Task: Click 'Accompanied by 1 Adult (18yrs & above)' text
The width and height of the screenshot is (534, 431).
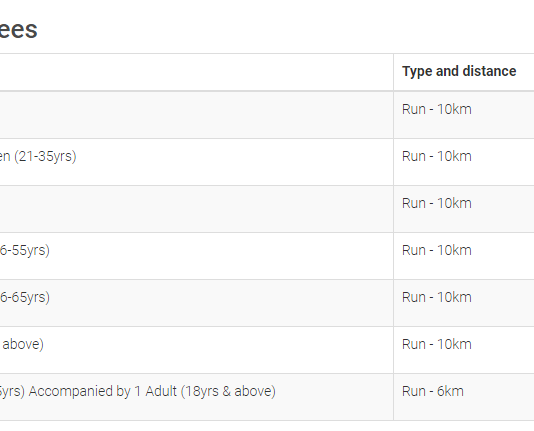Action: pos(152,392)
